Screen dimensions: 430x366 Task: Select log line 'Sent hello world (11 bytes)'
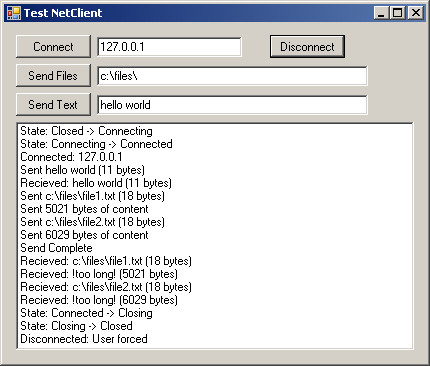click(x=82, y=170)
